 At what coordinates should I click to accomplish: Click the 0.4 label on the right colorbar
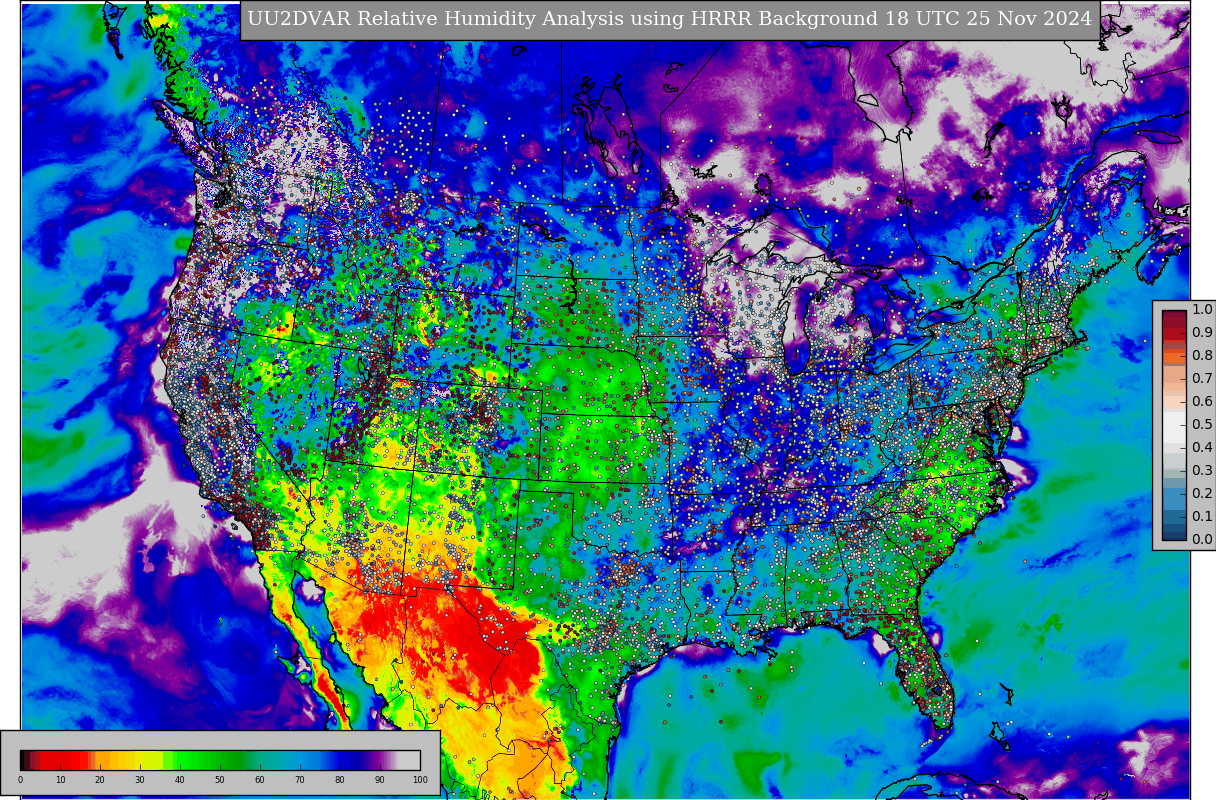click(1202, 448)
